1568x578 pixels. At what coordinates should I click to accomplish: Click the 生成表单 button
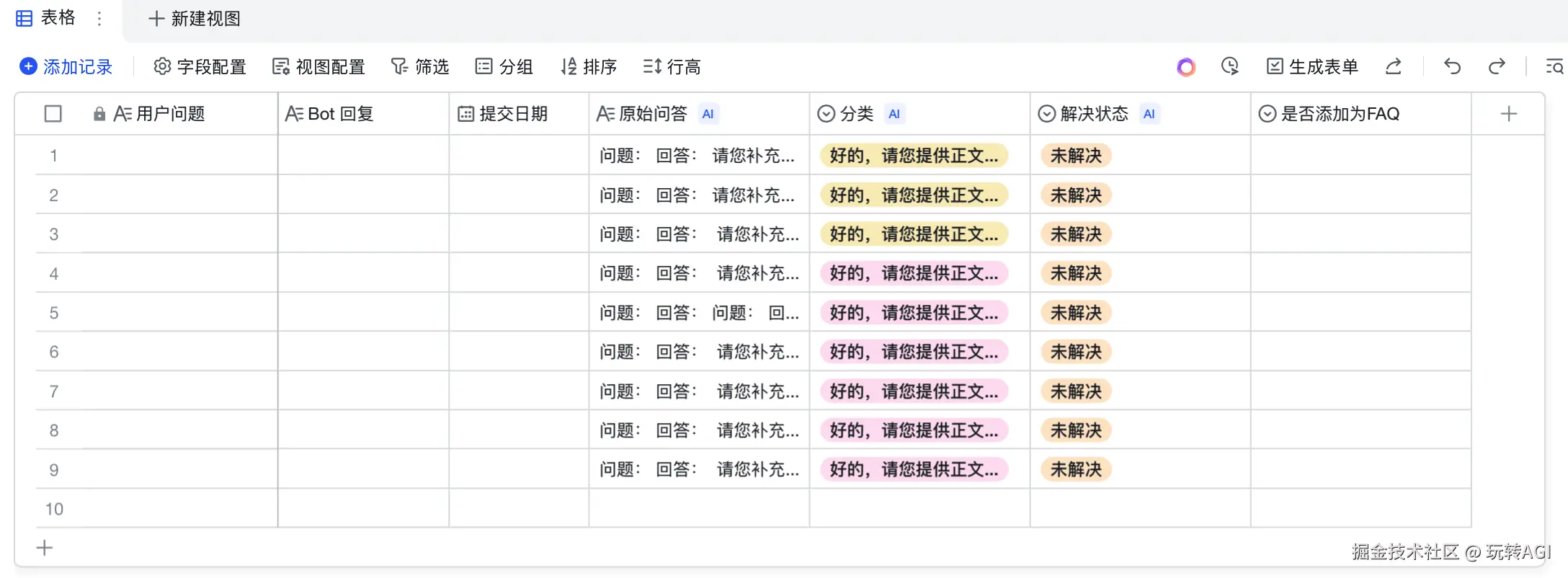(1312, 67)
